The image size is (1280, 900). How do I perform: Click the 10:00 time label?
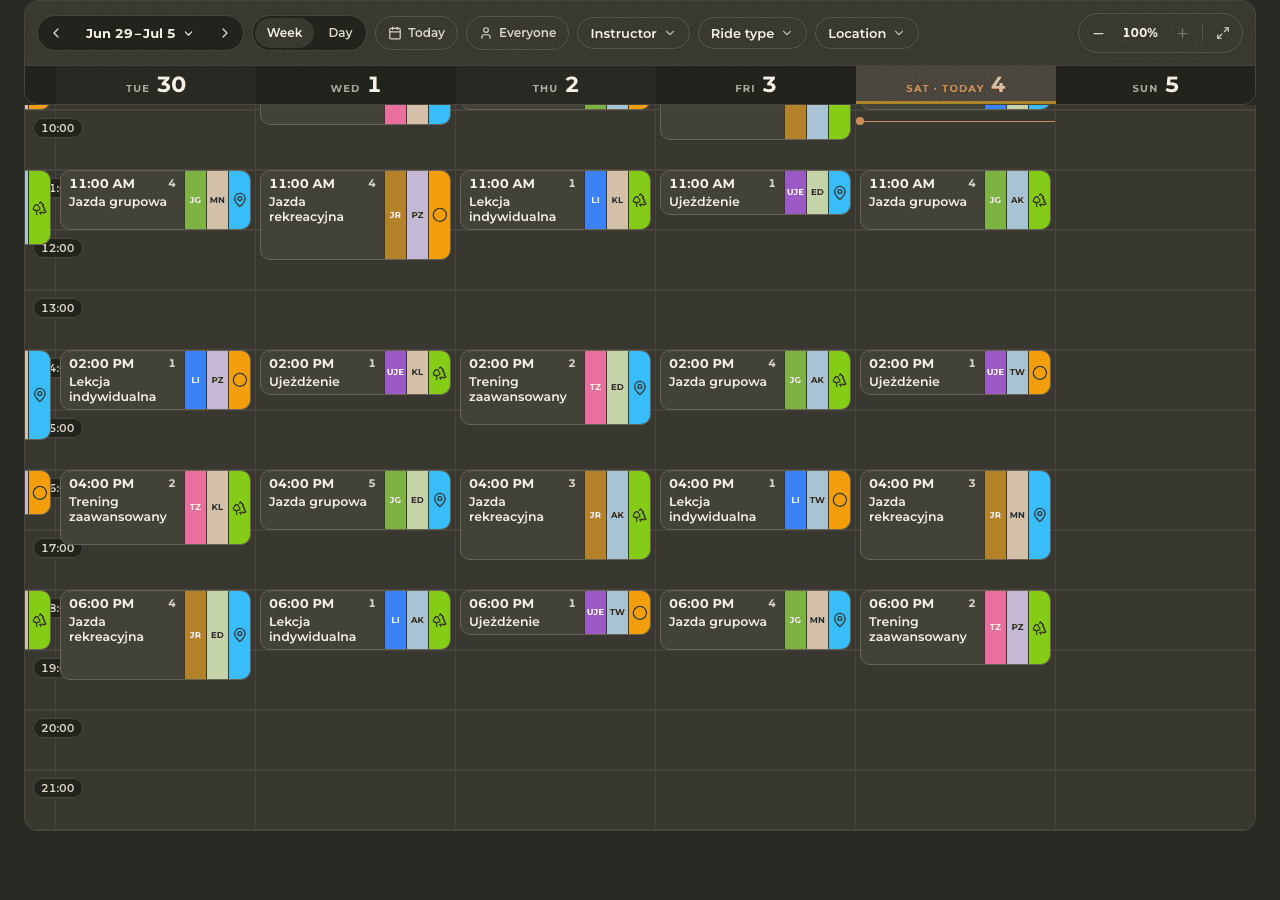coord(58,128)
